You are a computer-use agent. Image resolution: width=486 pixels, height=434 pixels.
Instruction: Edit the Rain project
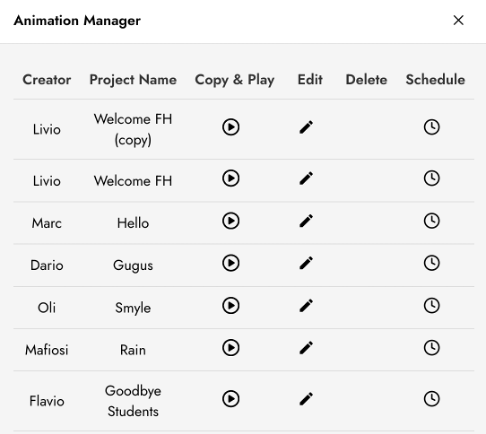click(x=306, y=348)
